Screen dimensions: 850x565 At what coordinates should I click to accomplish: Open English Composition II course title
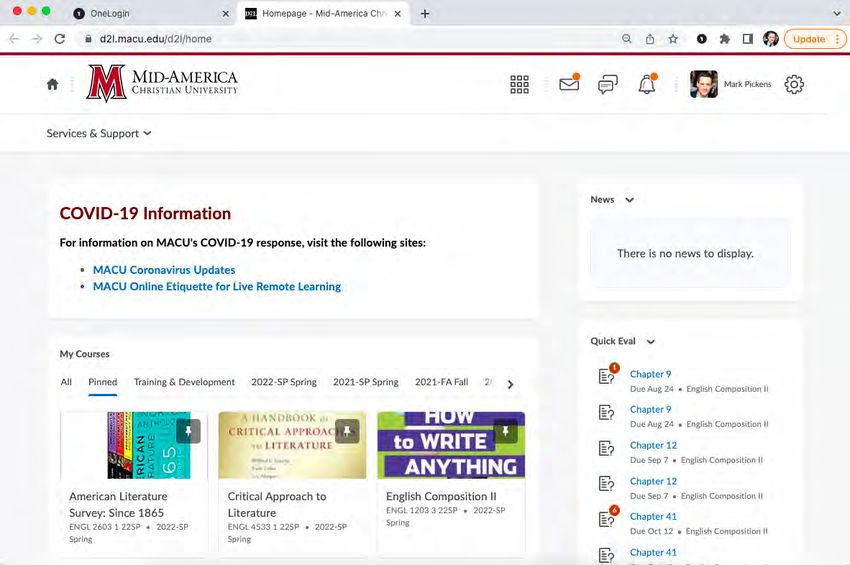pos(441,497)
